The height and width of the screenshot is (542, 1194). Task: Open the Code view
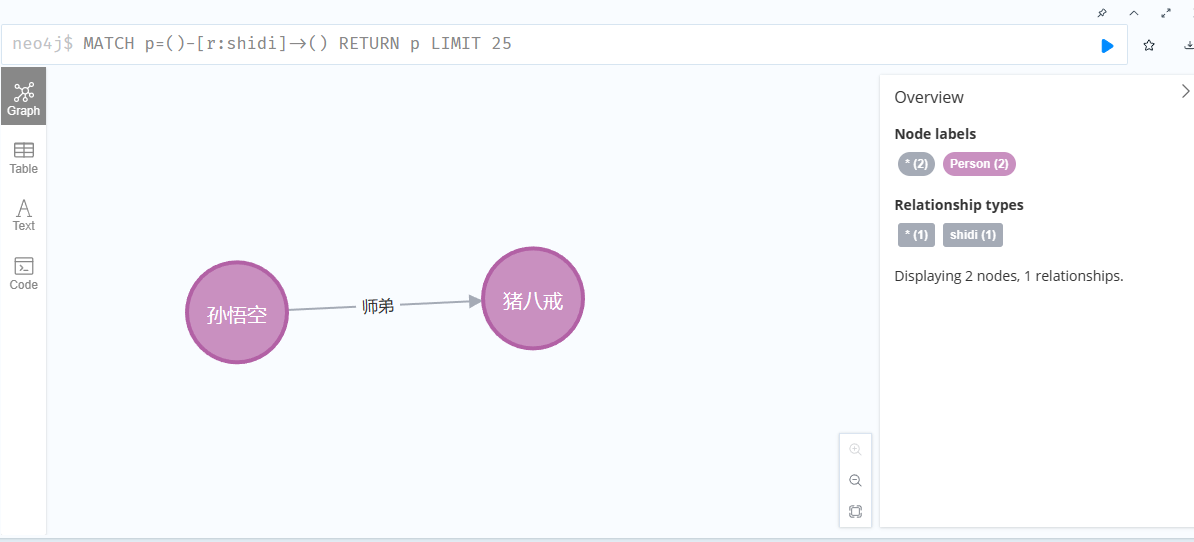click(x=24, y=274)
